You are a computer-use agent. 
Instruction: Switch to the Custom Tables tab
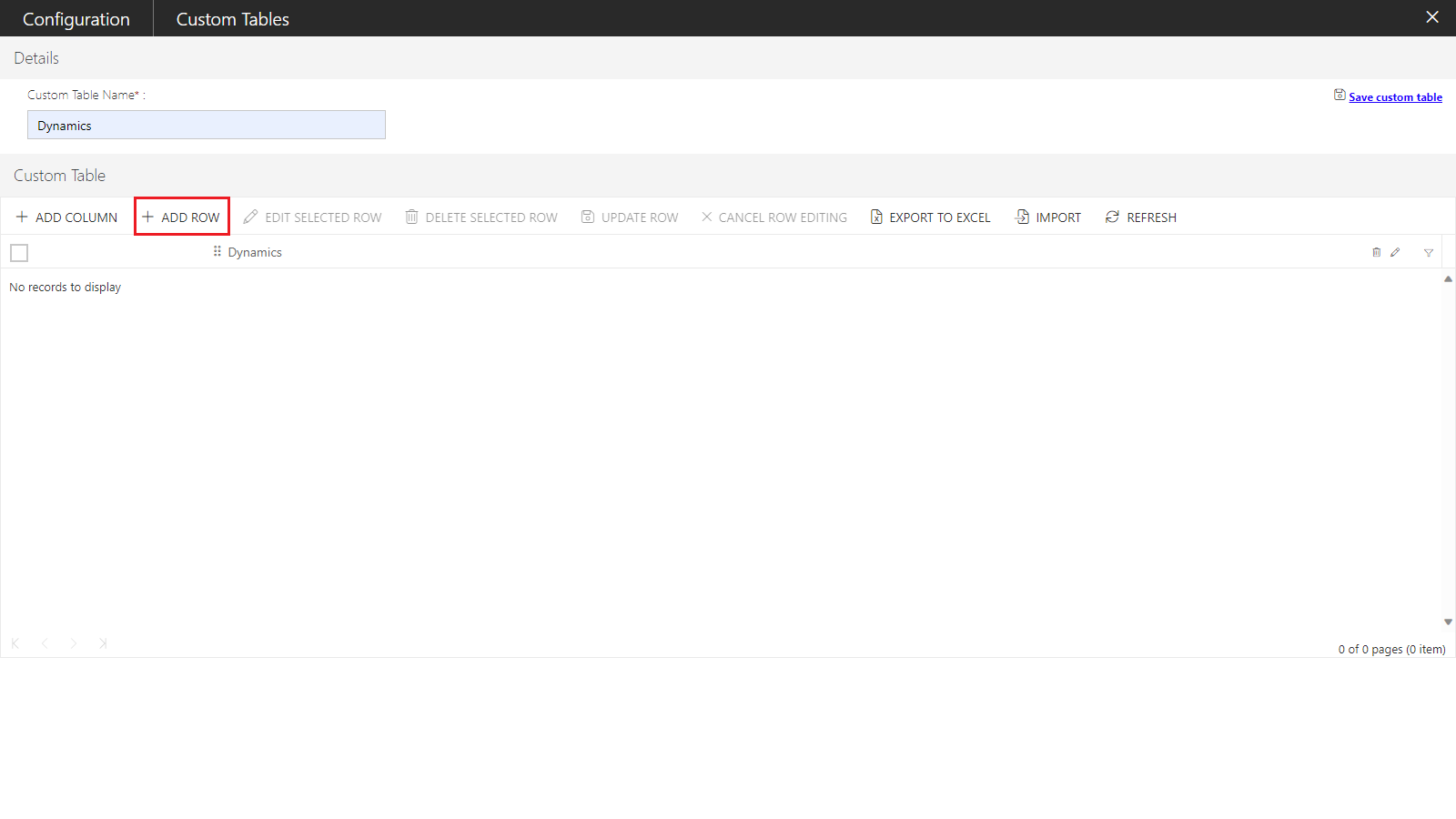point(232,19)
